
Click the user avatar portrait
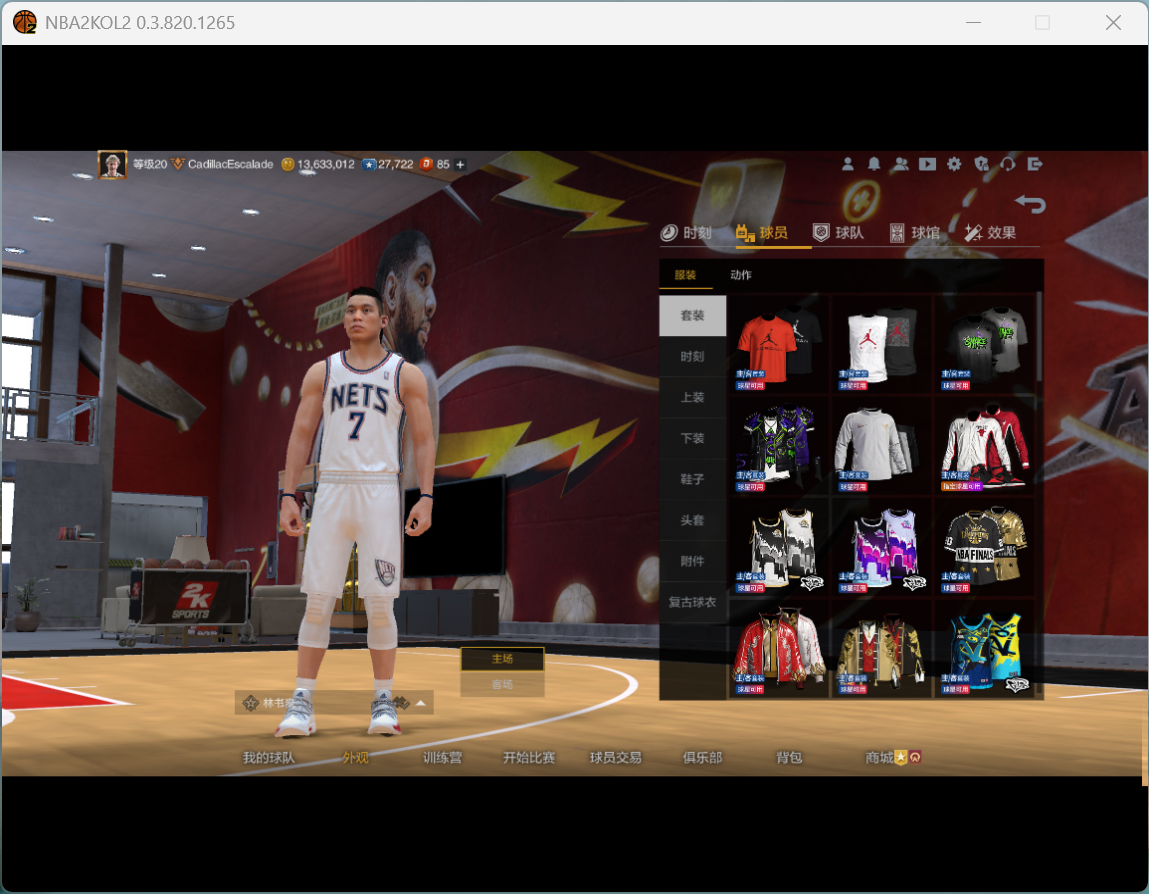112,165
